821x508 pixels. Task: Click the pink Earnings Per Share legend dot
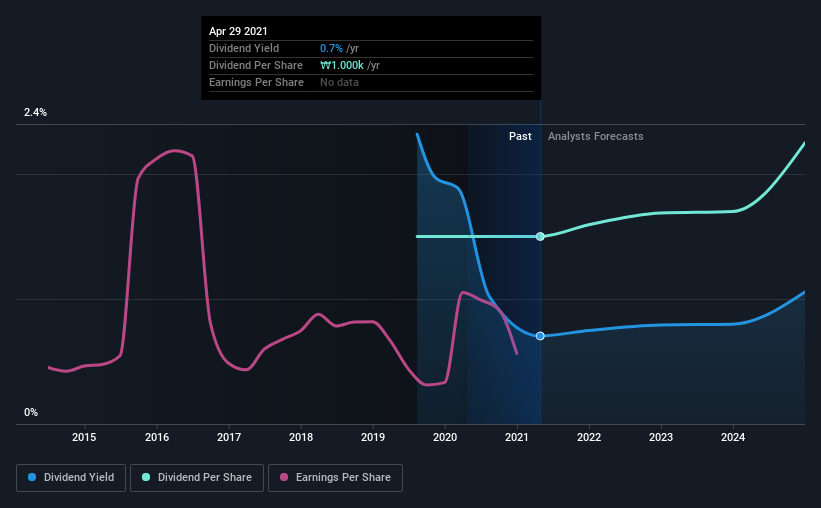(x=284, y=477)
